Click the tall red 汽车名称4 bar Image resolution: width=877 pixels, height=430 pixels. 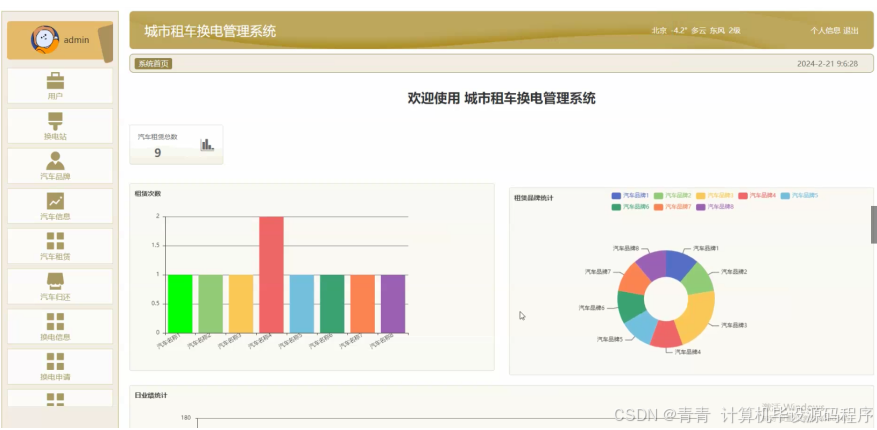[271, 275]
